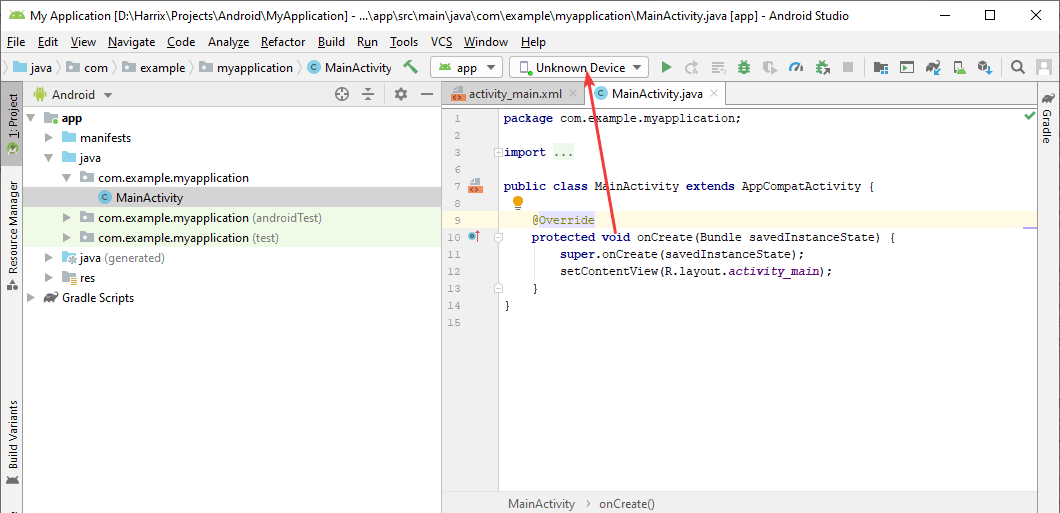The height and width of the screenshot is (513, 1060).
Task: Switch to the activity_main.xml tab
Action: [515, 94]
